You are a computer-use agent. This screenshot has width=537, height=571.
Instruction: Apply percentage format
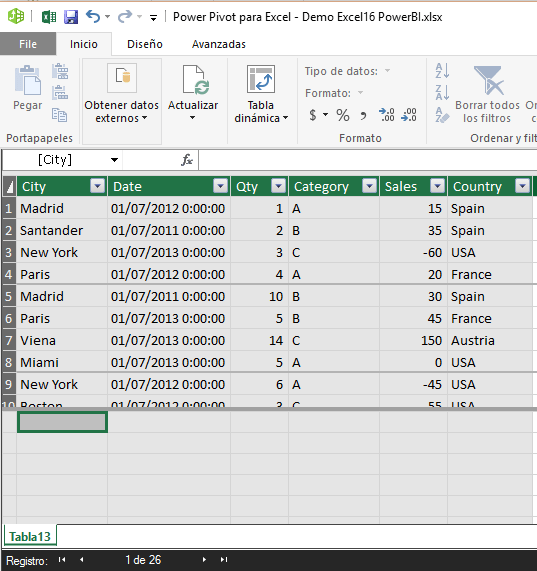[343, 115]
